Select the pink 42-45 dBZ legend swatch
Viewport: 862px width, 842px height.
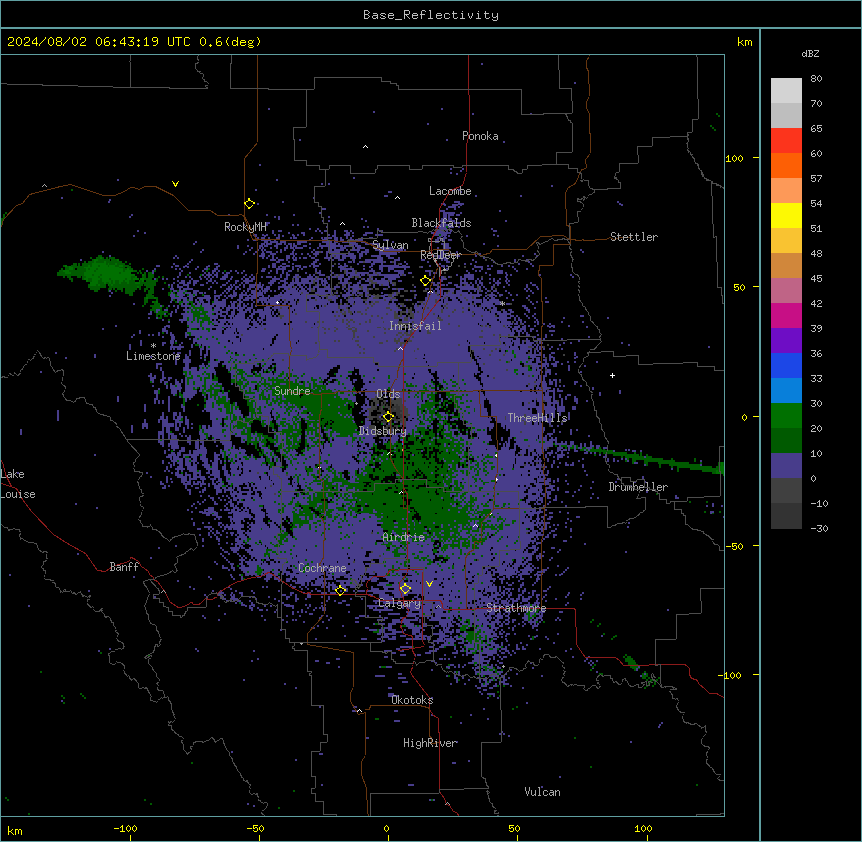click(x=786, y=290)
